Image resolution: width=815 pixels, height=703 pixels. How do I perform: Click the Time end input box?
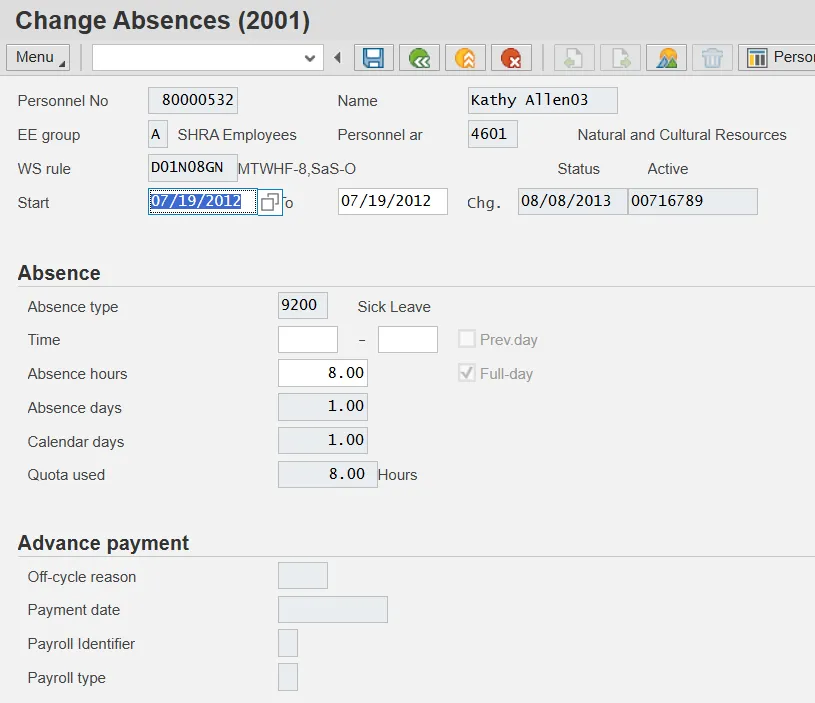pos(407,340)
